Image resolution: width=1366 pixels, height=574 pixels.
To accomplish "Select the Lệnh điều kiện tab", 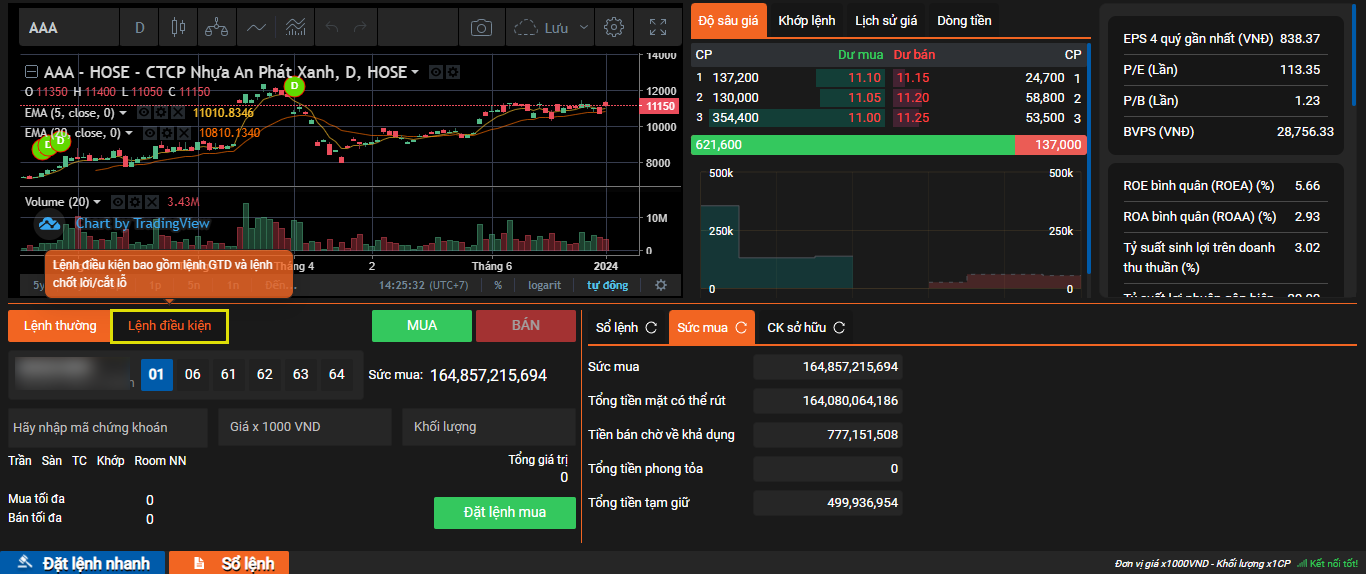I will coord(169,326).
